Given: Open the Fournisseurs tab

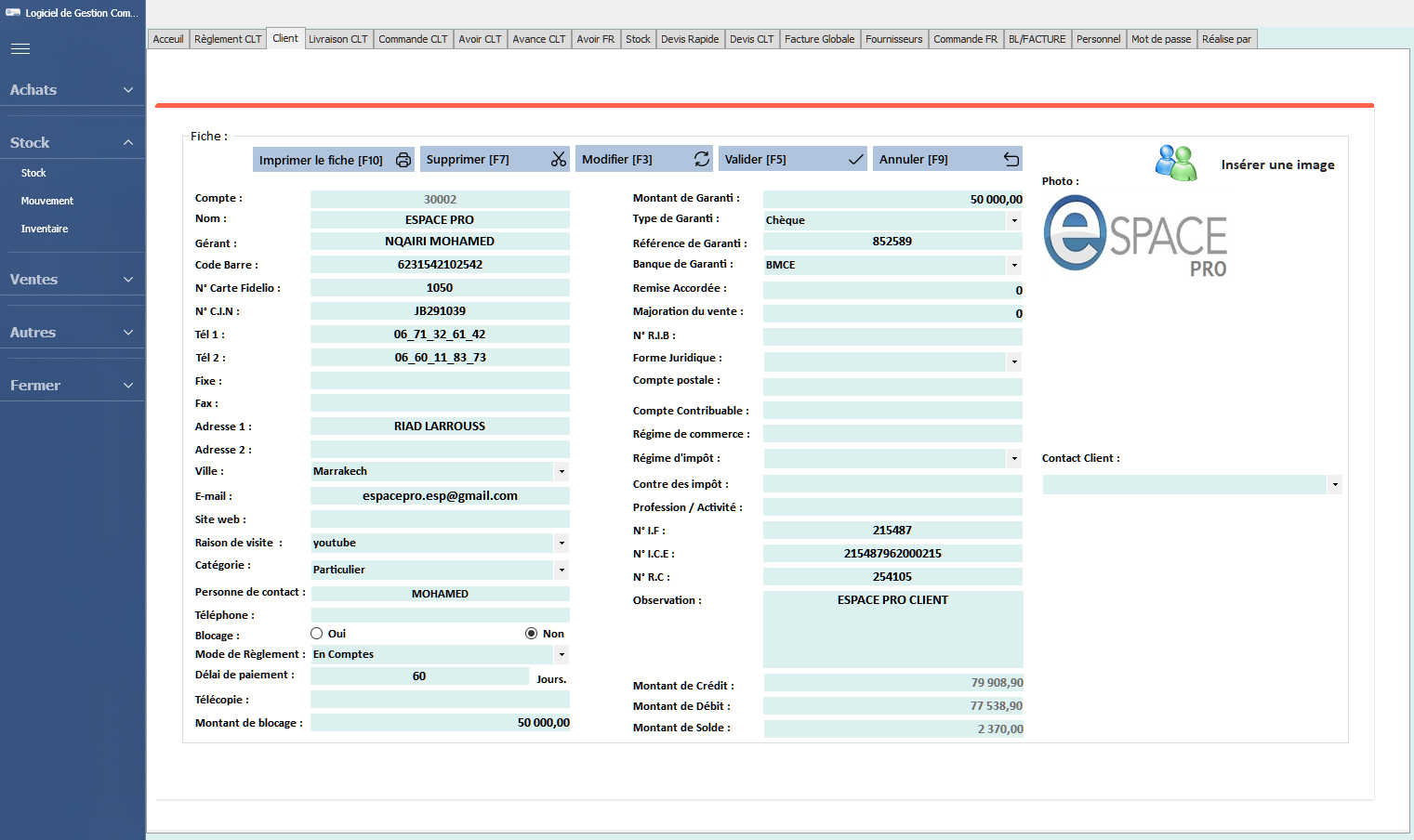Looking at the screenshot, I should (894, 39).
